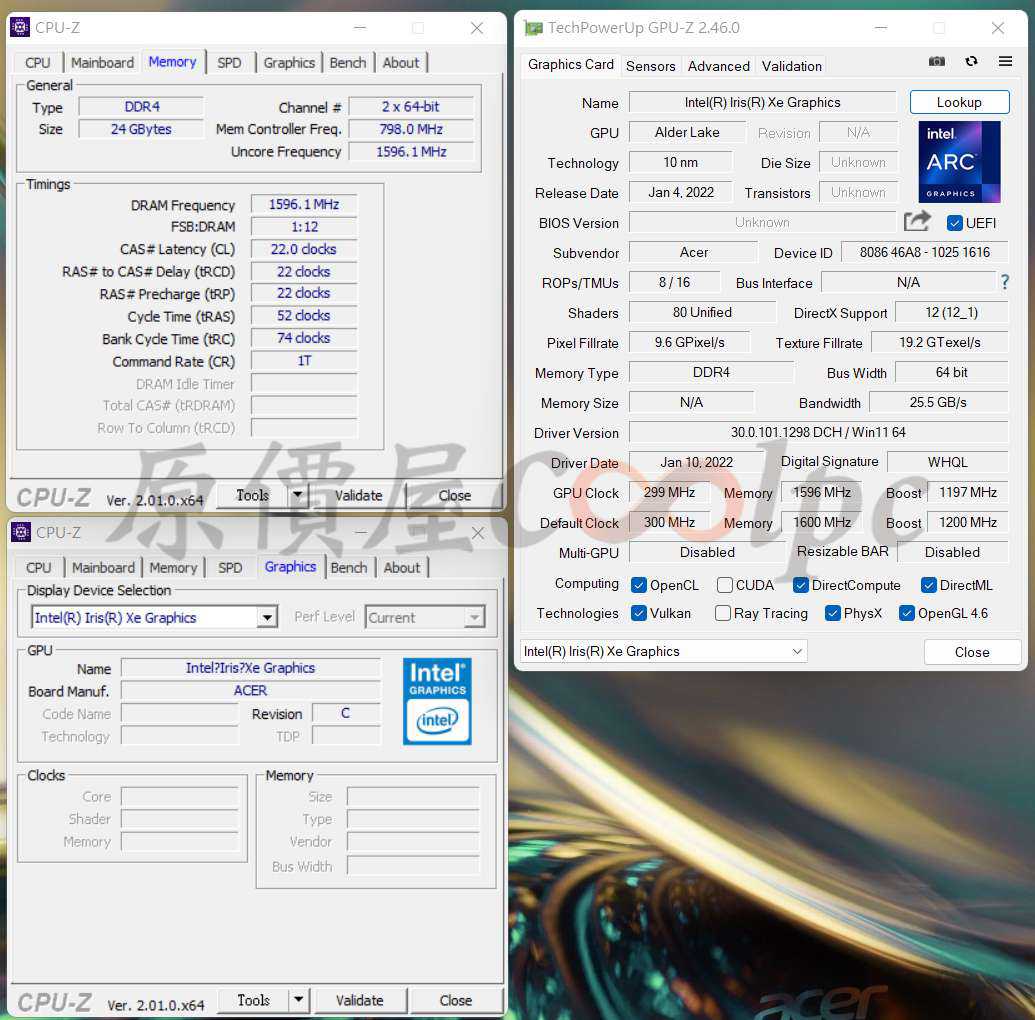Click the CPU-Z Memory window title icon

[x=20, y=27]
